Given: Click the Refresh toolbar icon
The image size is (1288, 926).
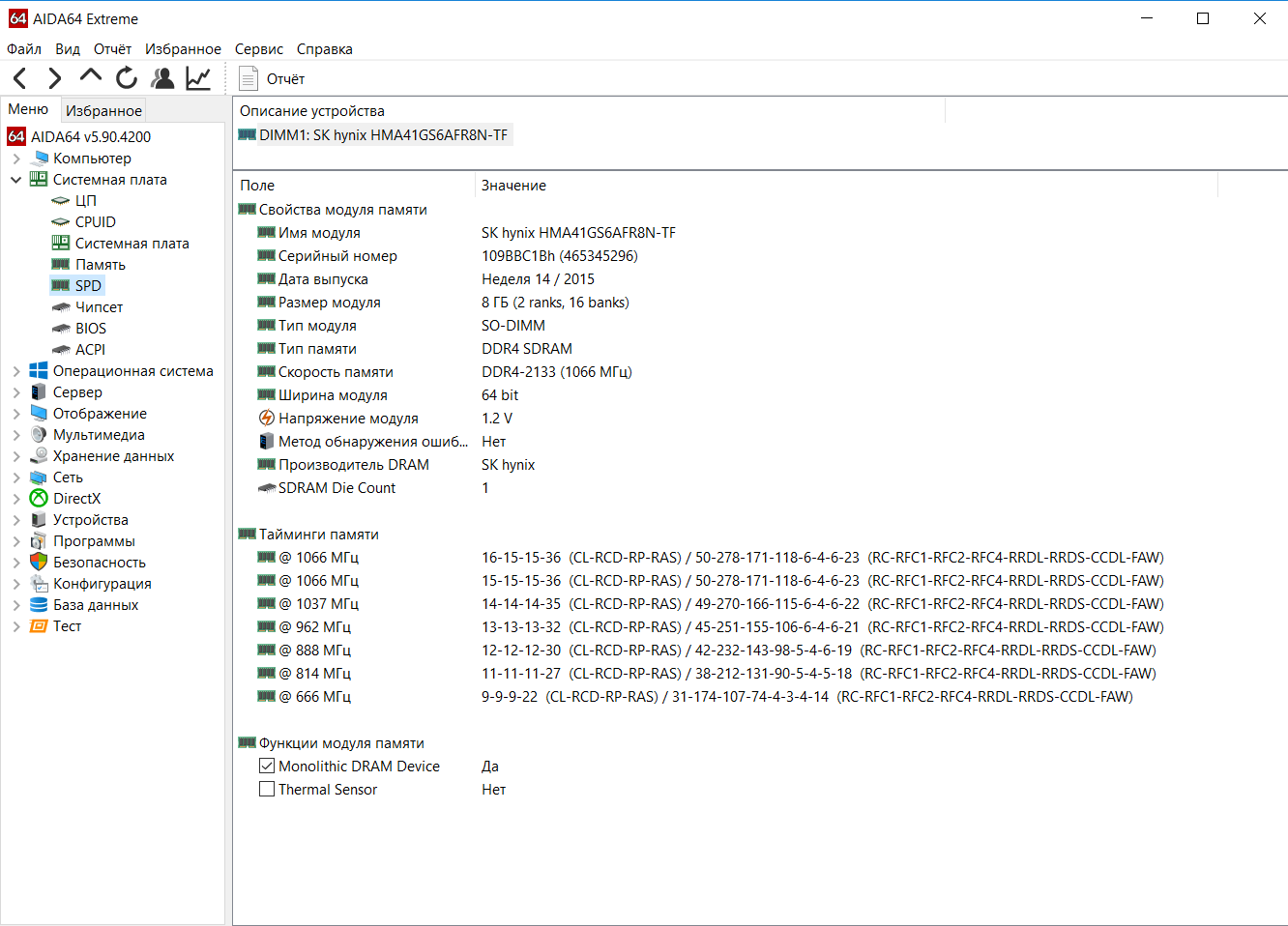Looking at the screenshot, I should tap(127, 78).
